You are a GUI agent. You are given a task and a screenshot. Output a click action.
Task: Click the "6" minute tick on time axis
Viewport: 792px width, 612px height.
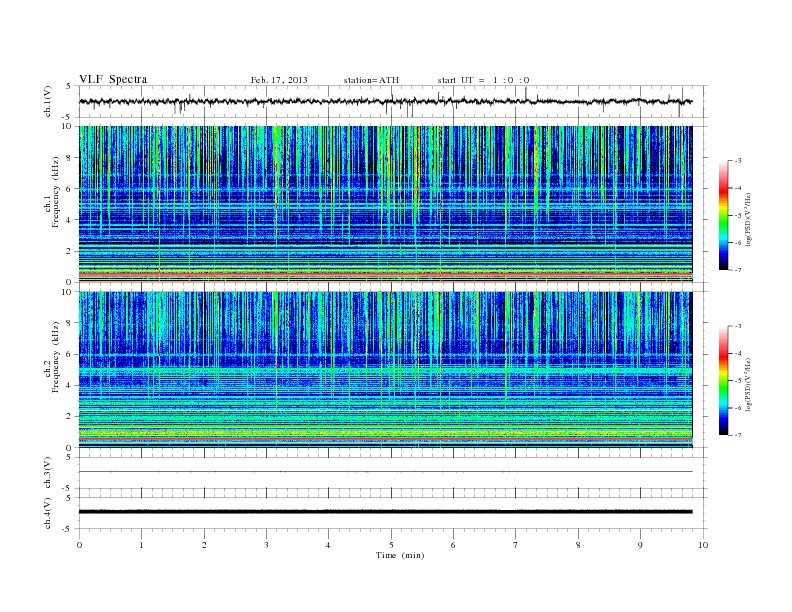[453, 545]
